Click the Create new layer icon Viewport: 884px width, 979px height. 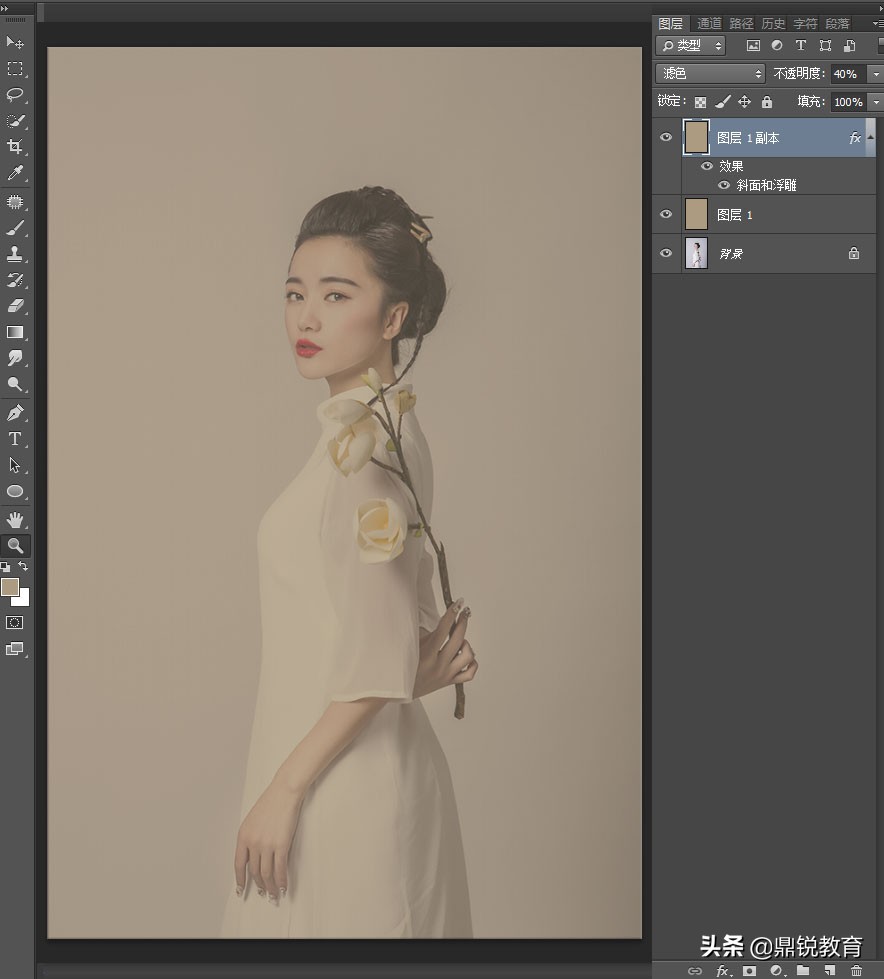(x=828, y=970)
